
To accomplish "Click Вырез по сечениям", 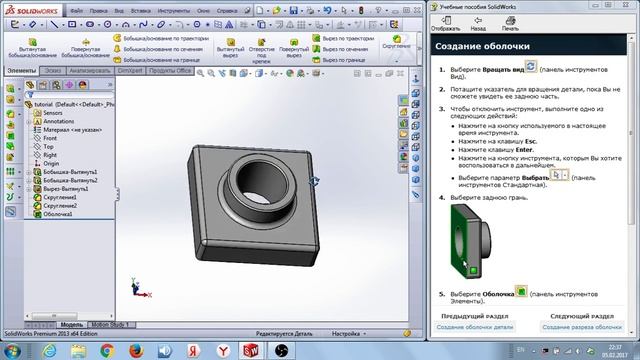I will click(x=340, y=49).
